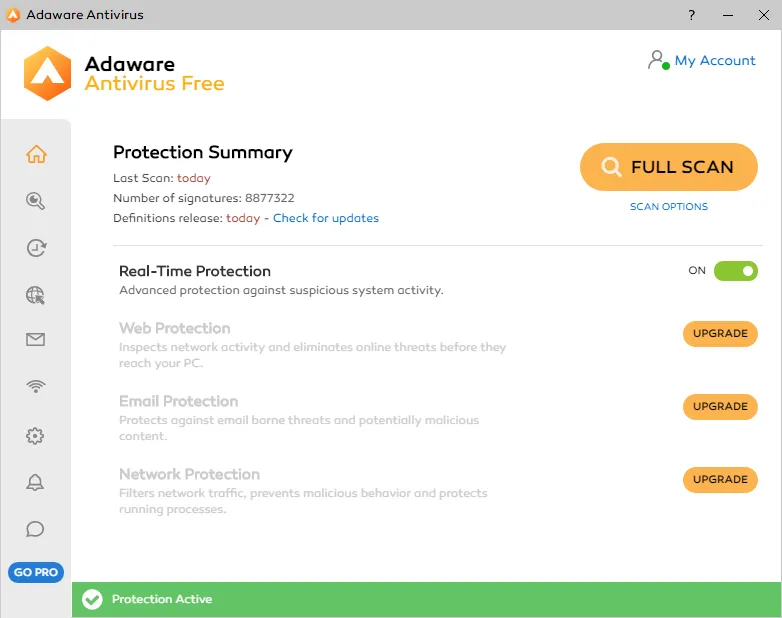Open the SCAN OPTIONS link

pos(668,207)
